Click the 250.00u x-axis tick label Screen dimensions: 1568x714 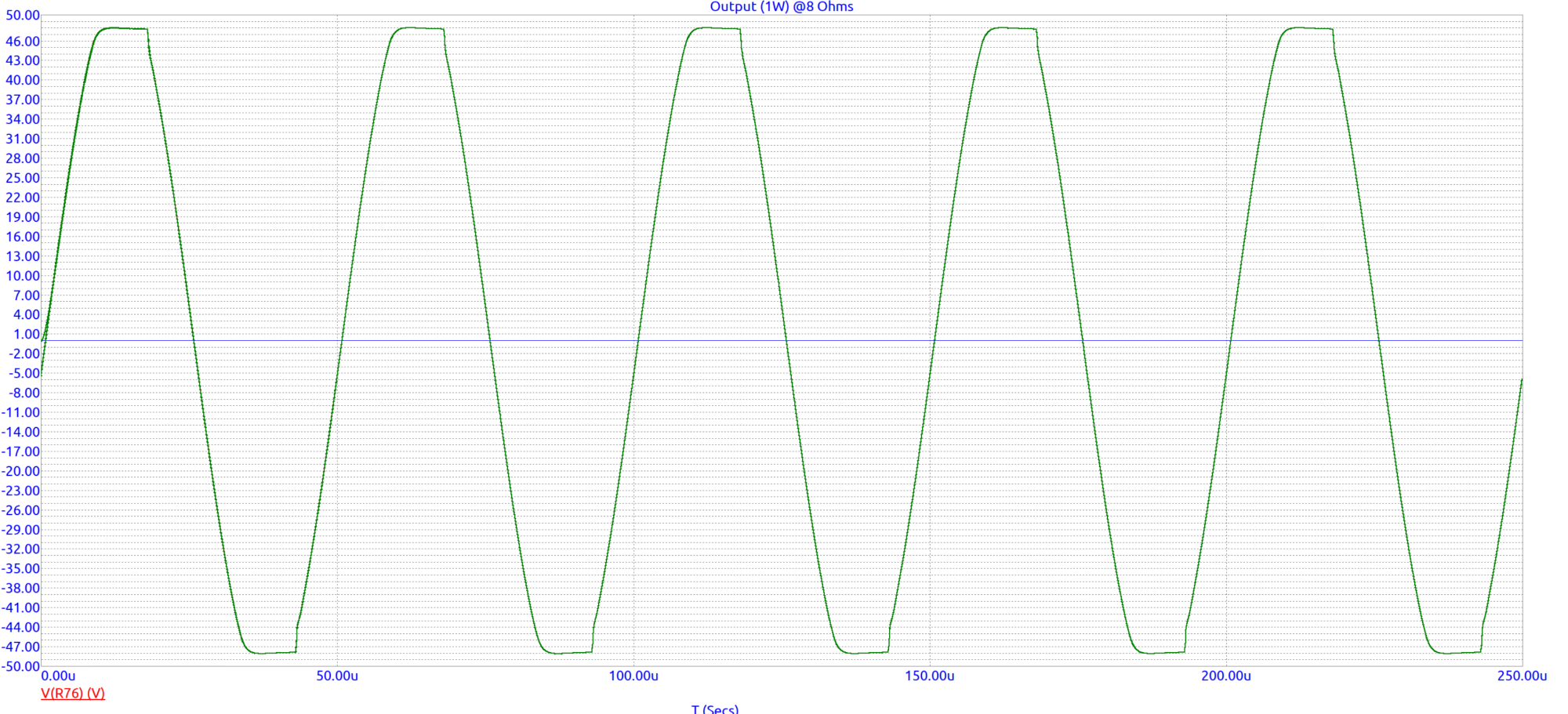[1523, 676]
